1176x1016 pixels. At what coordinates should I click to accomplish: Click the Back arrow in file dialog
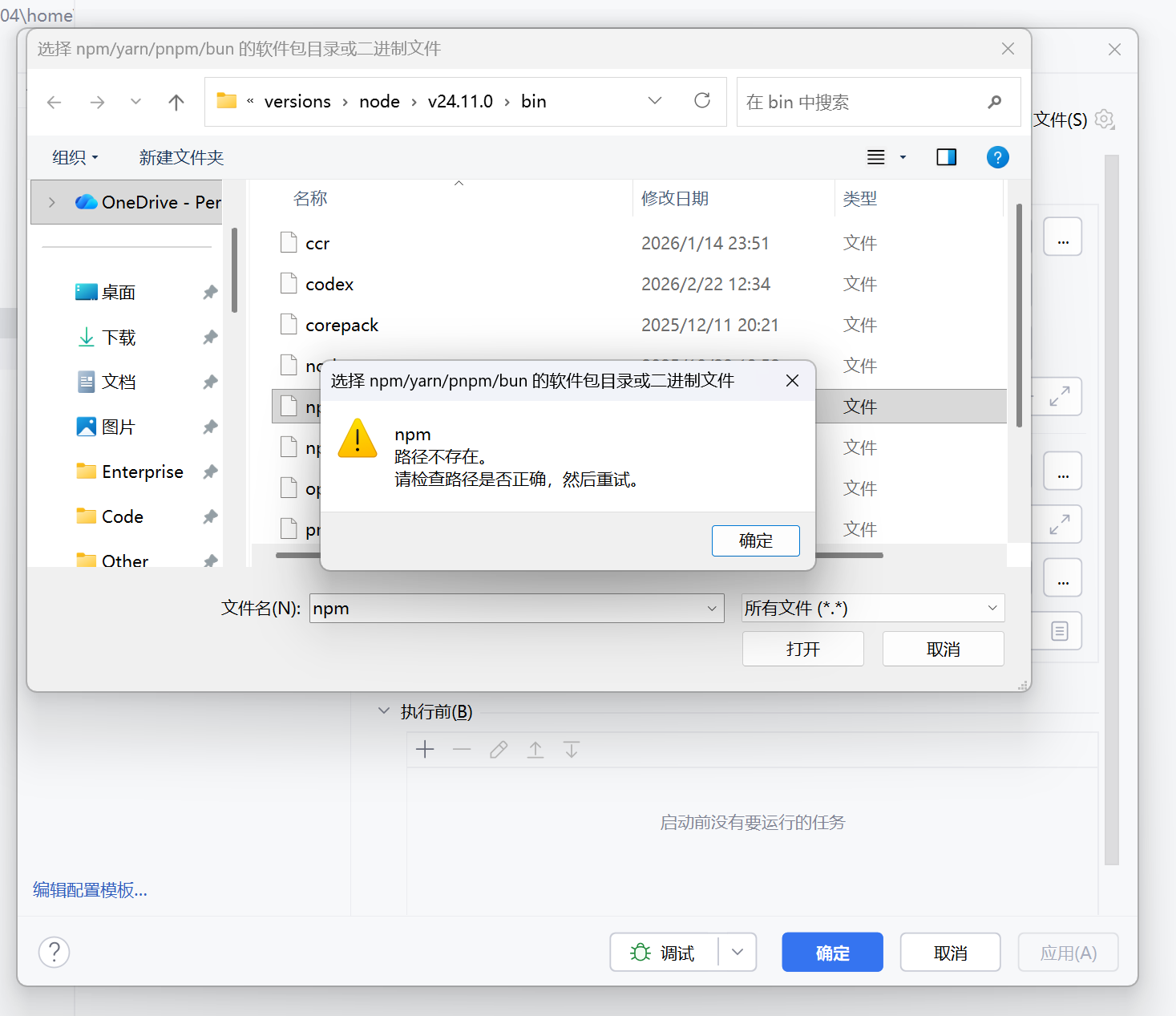(x=55, y=102)
